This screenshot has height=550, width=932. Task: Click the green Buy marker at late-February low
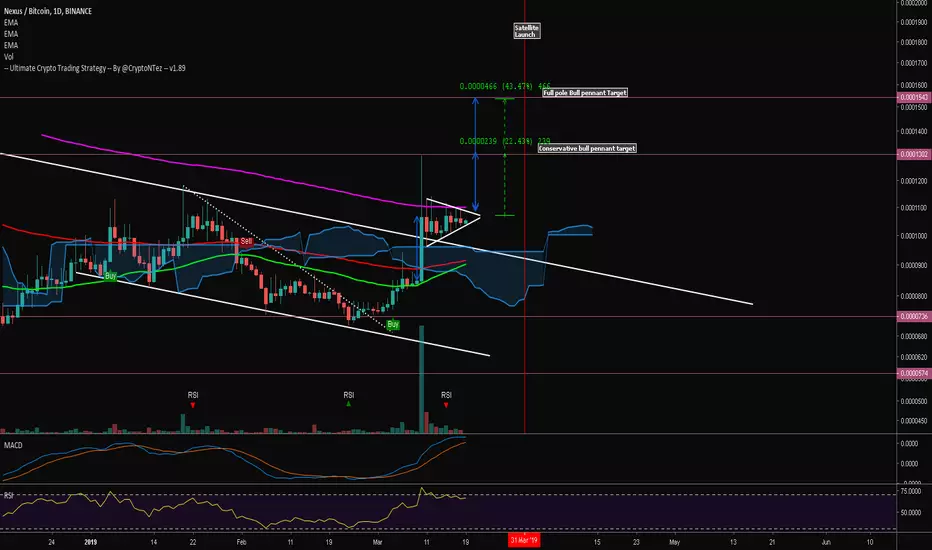[393, 325]
